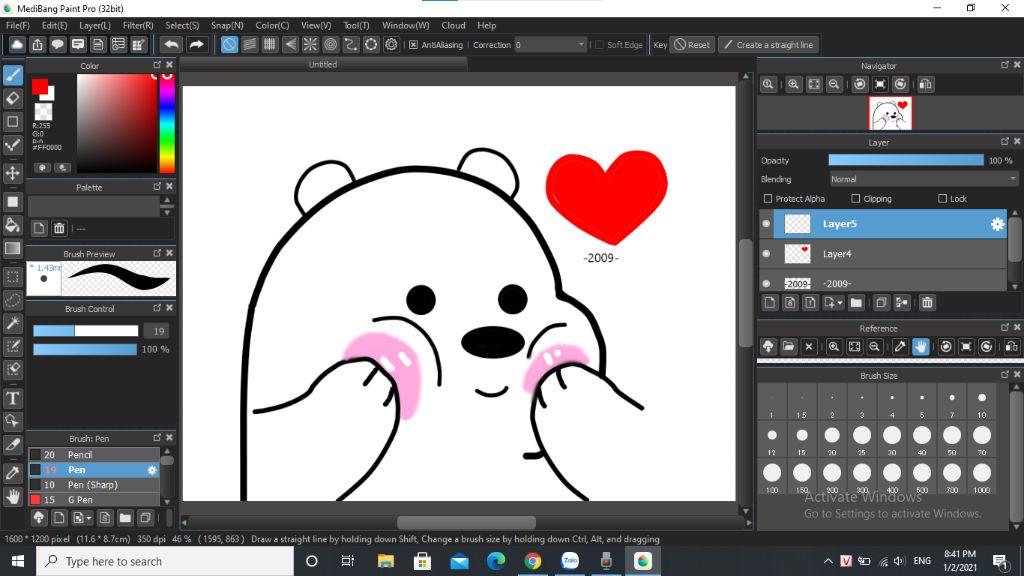
Task: Click the rainbow hue slider strip
Action: [x=167, y=125]
